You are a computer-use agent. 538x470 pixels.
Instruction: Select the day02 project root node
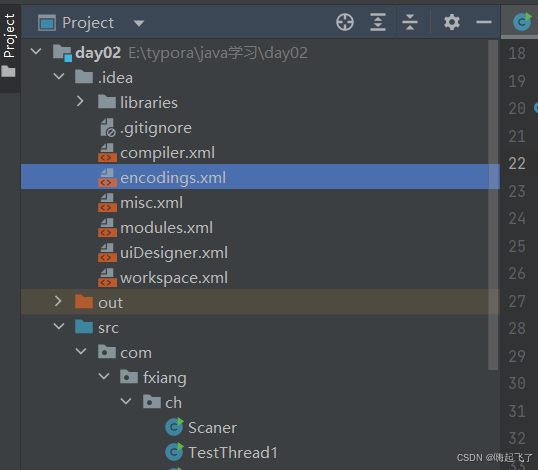point(260,52)
